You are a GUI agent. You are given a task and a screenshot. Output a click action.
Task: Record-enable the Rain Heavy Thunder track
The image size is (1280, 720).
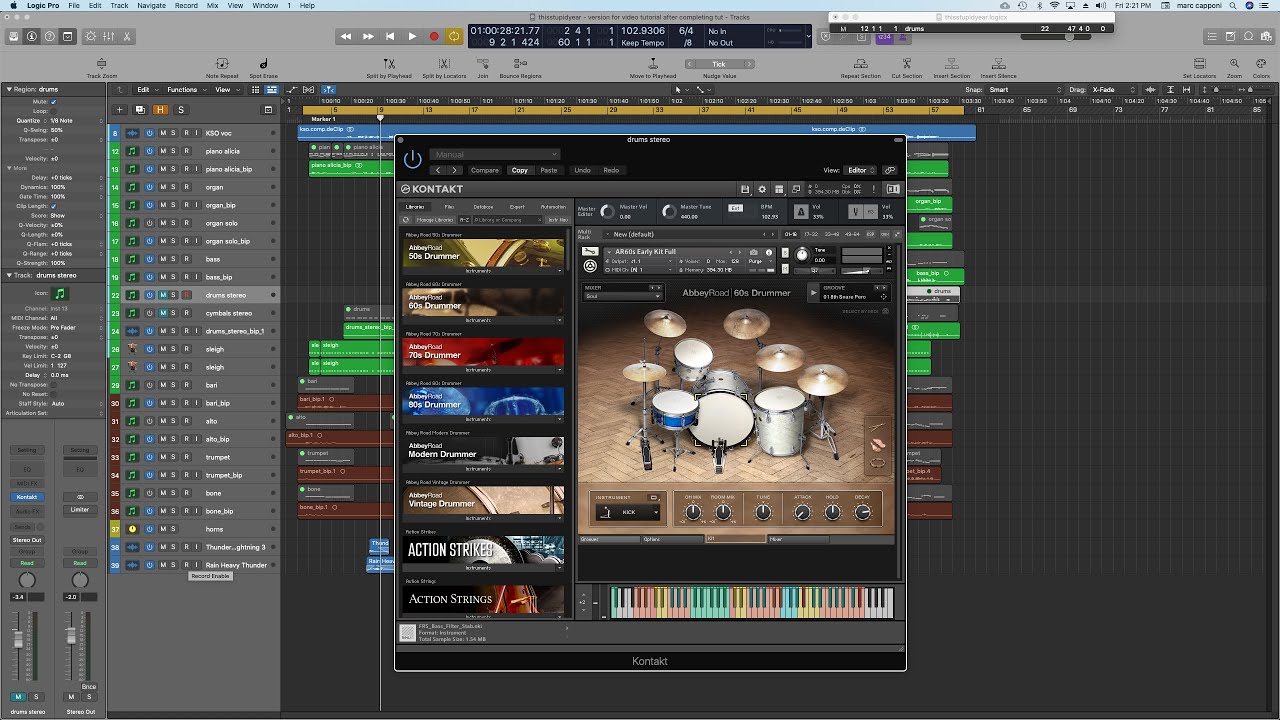tap(186, 565)
